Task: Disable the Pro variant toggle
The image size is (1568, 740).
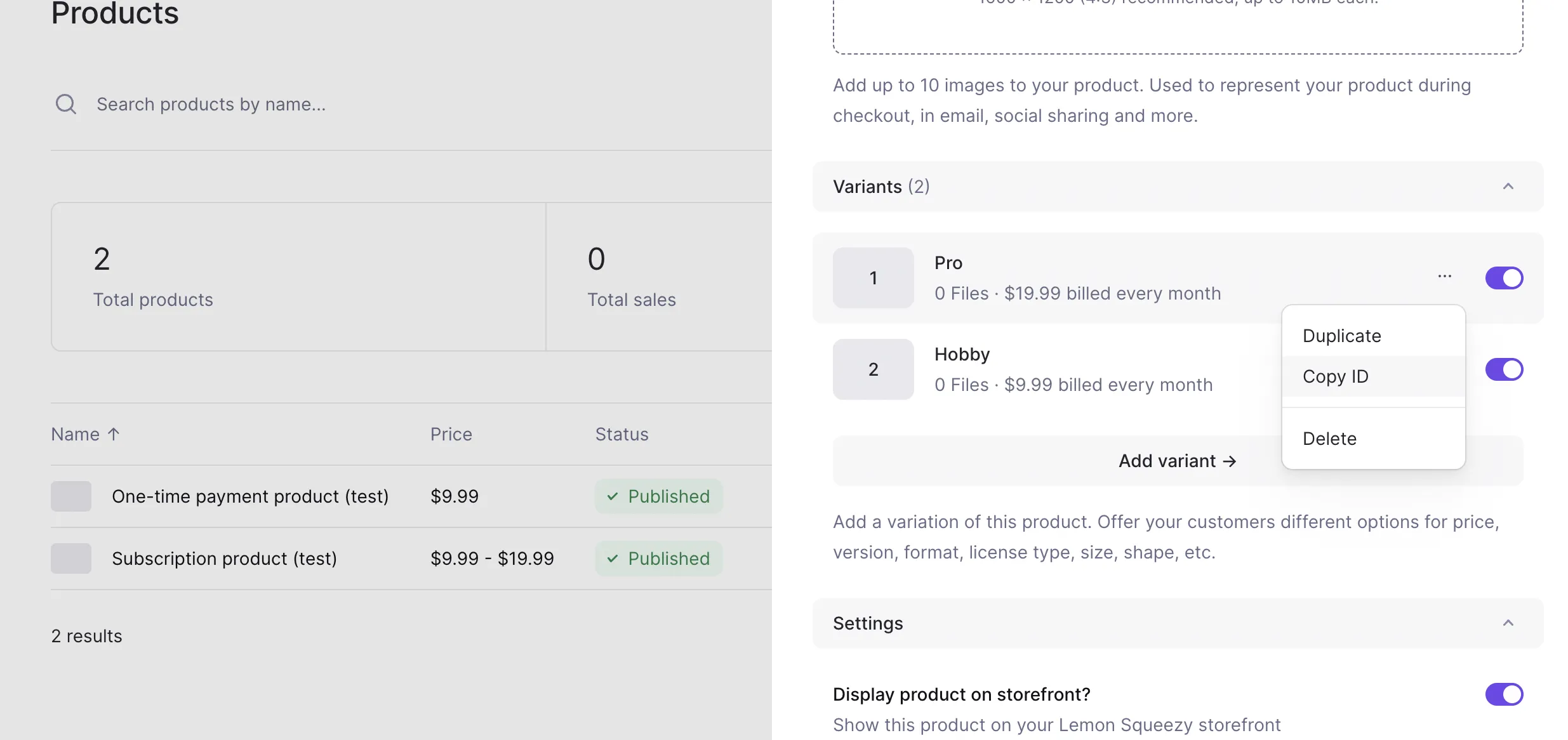Action: tap(1503, 278)
